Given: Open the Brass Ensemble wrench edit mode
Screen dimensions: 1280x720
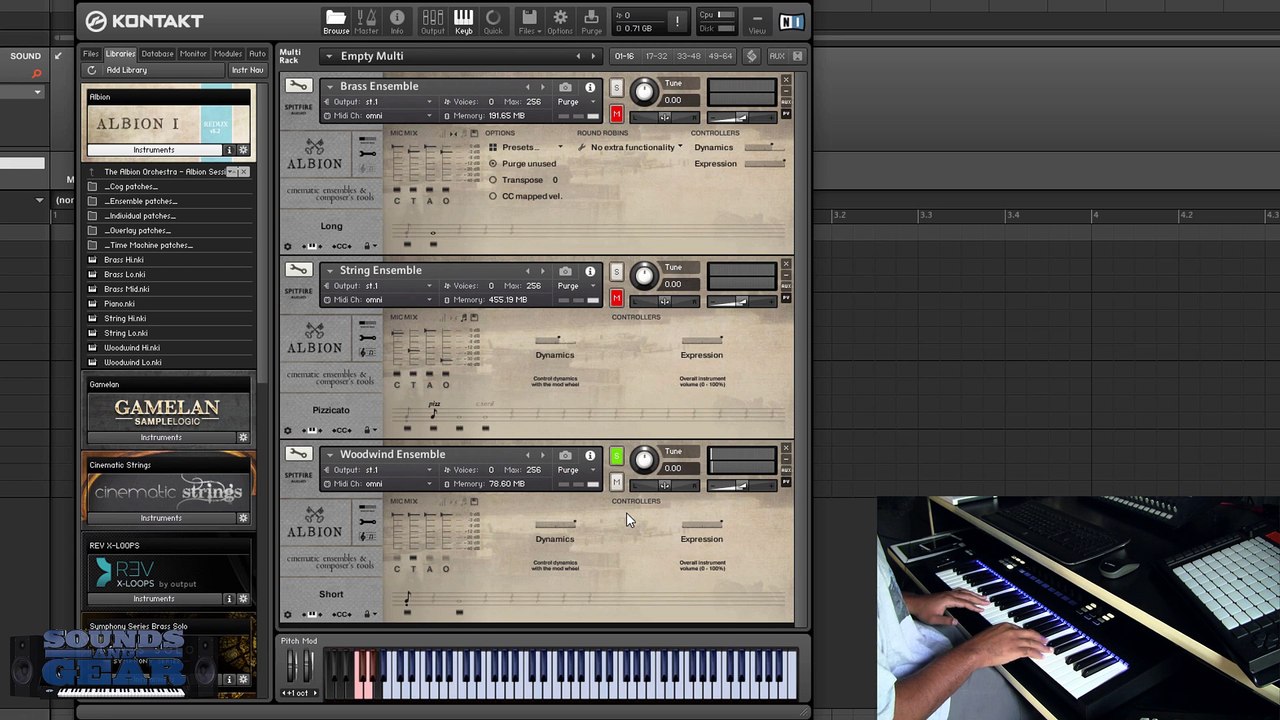Looking at the screenshot, I should [298, 87].
